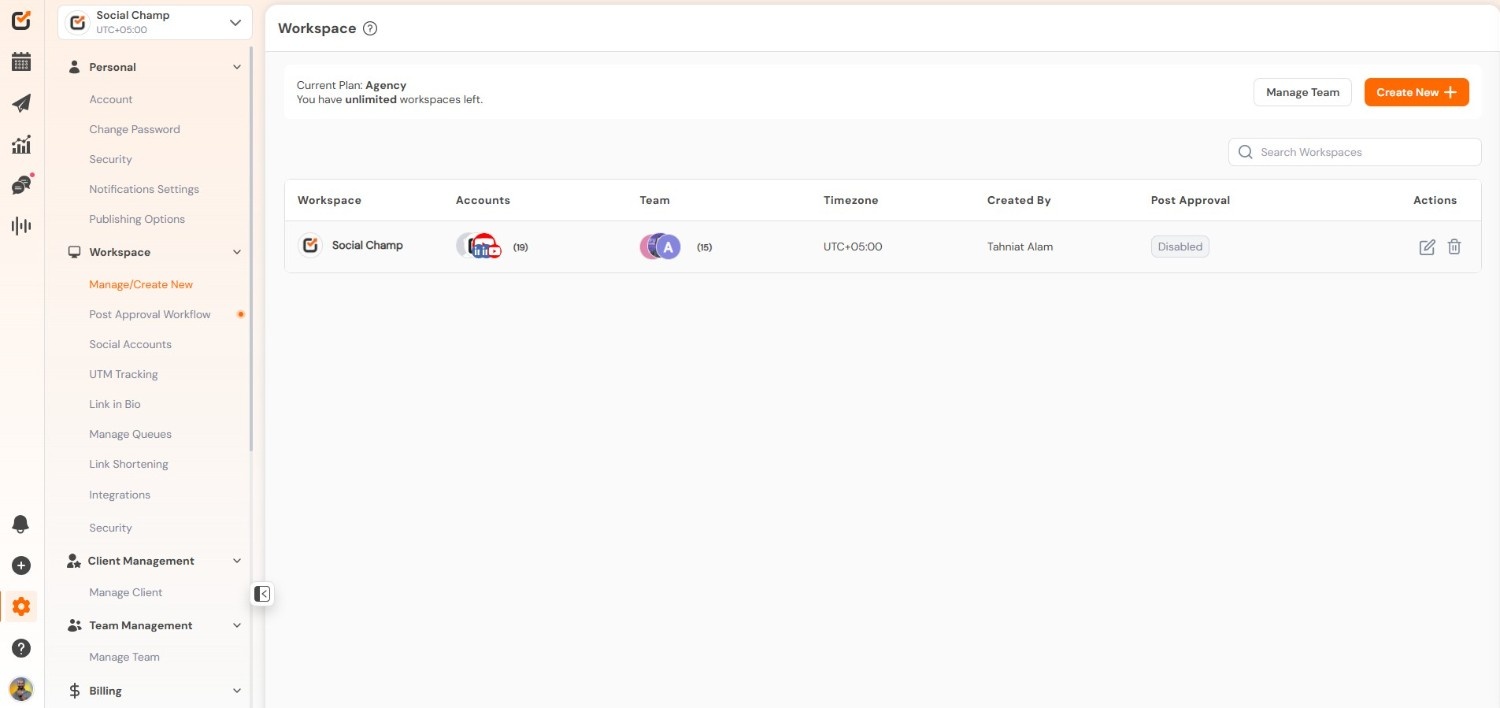Open Link Shortening
The height and width of the screenshot is (708, 1500).
click(x=128, y=464)
